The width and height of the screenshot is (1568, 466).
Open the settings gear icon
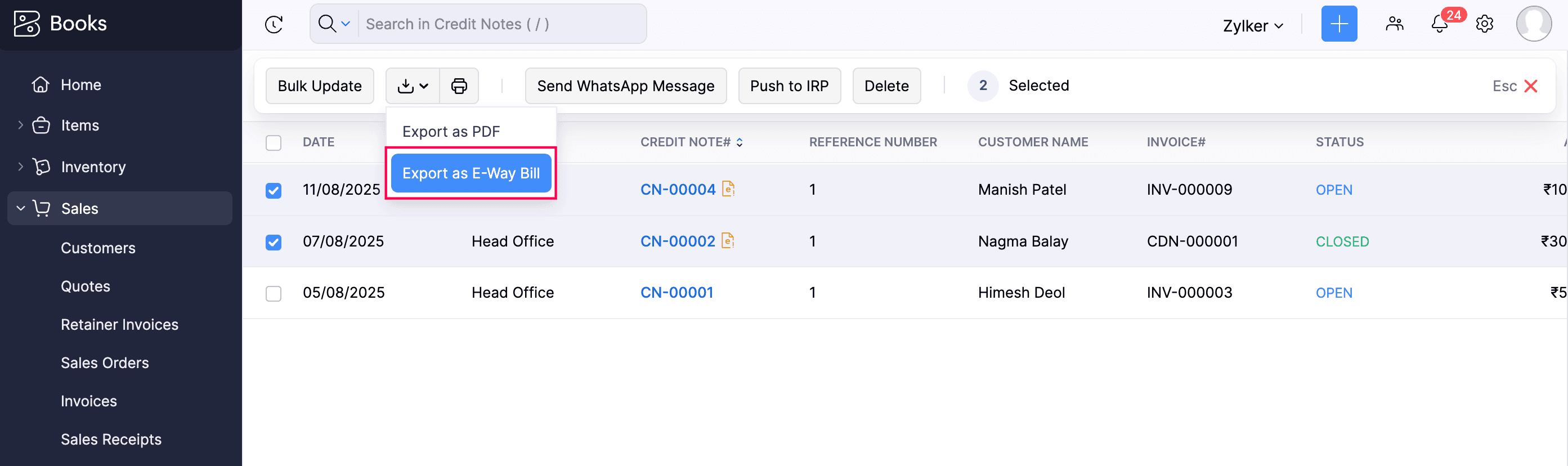tap(1485, 24)
